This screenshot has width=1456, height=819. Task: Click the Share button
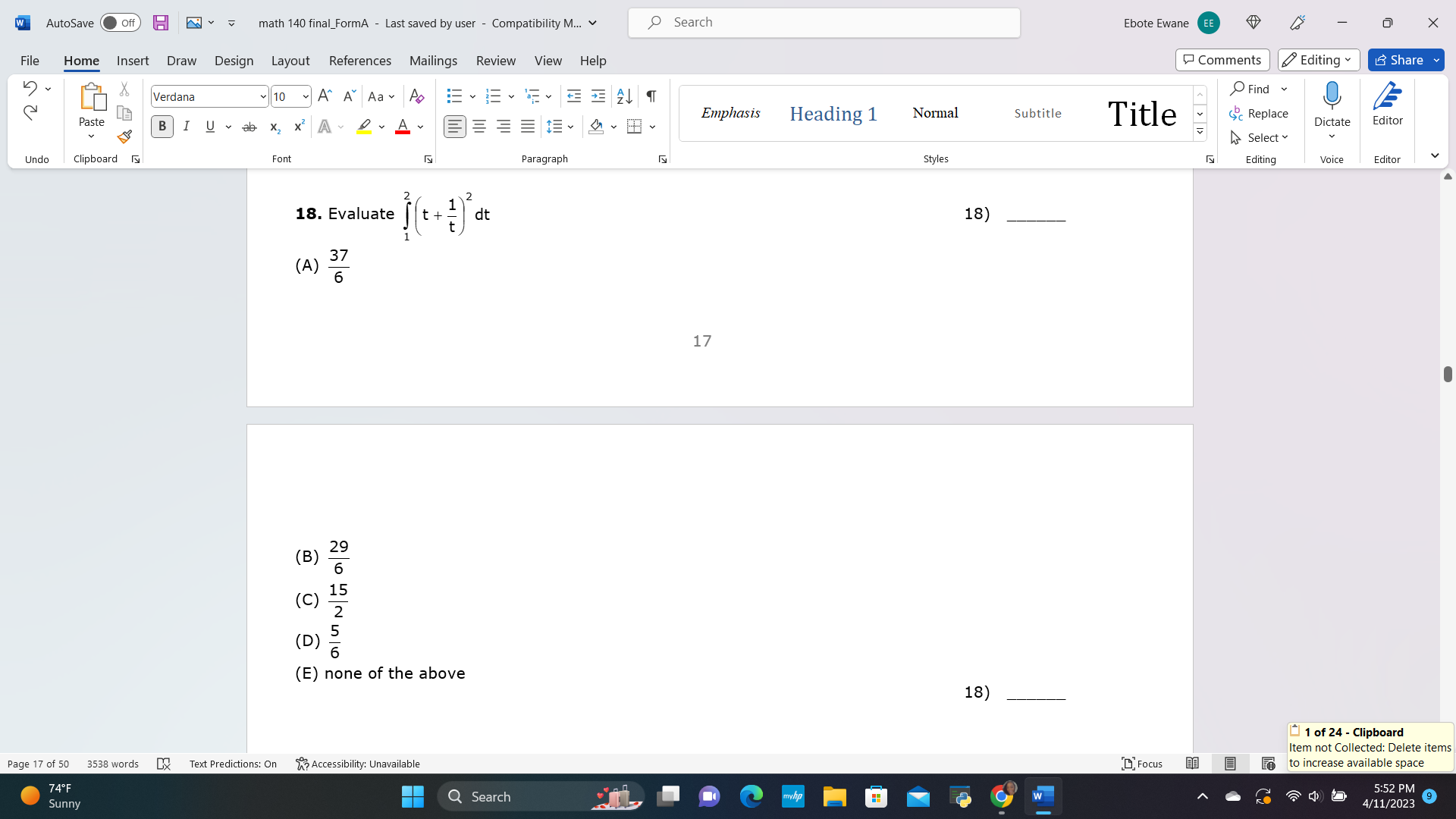click(1404, 60)
